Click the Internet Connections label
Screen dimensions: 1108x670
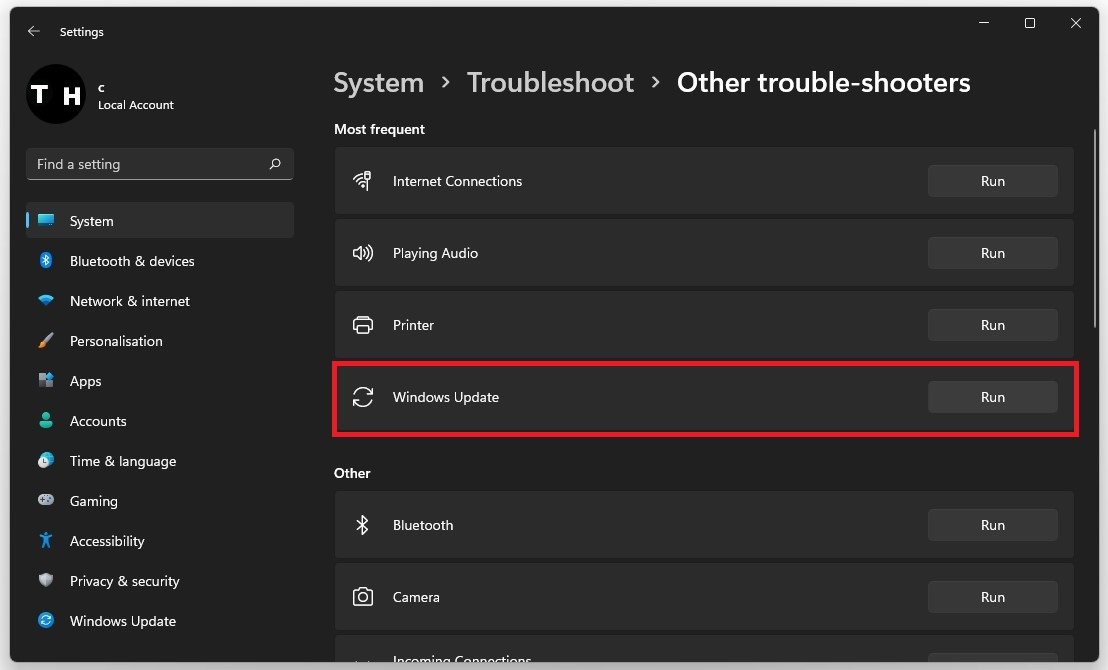pyautogui.click(x=457, y=181)
